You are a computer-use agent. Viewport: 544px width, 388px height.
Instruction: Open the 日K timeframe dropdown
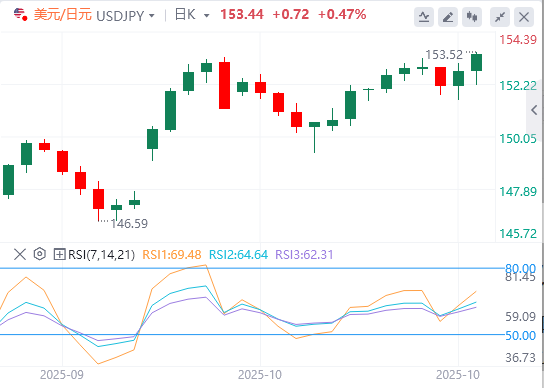point(206,16)
